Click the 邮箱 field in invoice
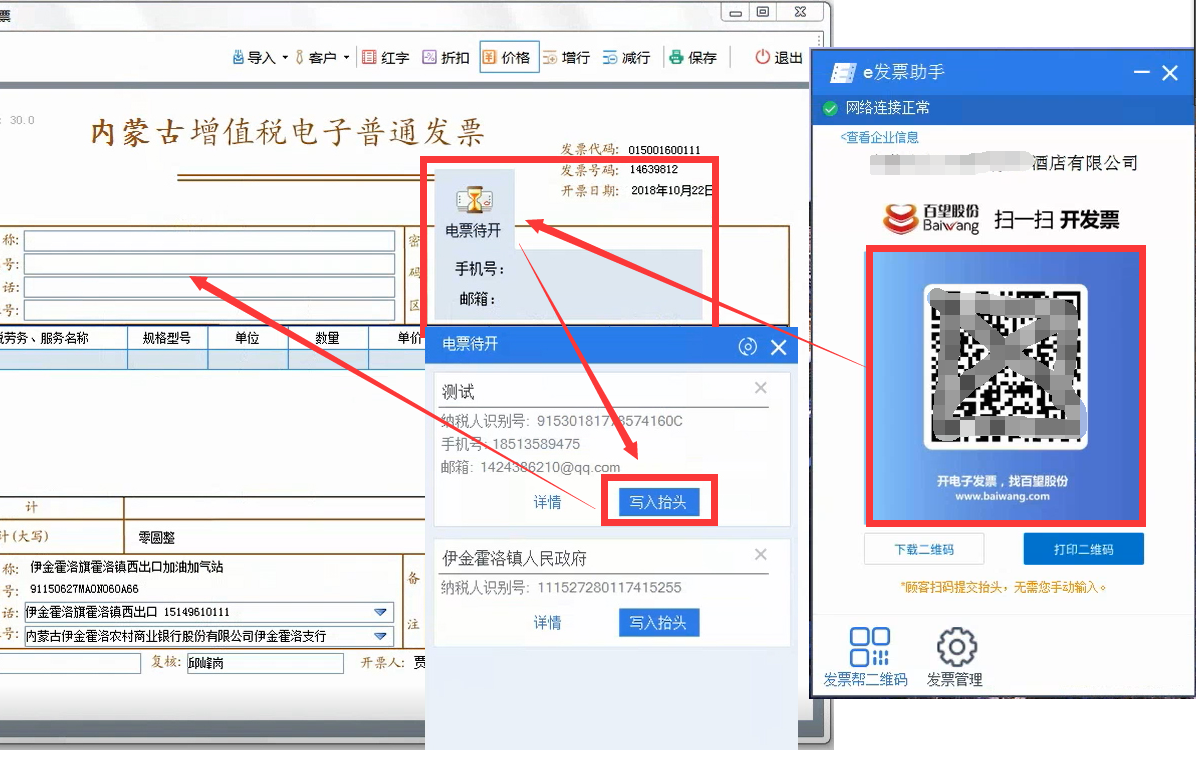The height and width of the screenshot is (763, 1196). pos(603,299)
